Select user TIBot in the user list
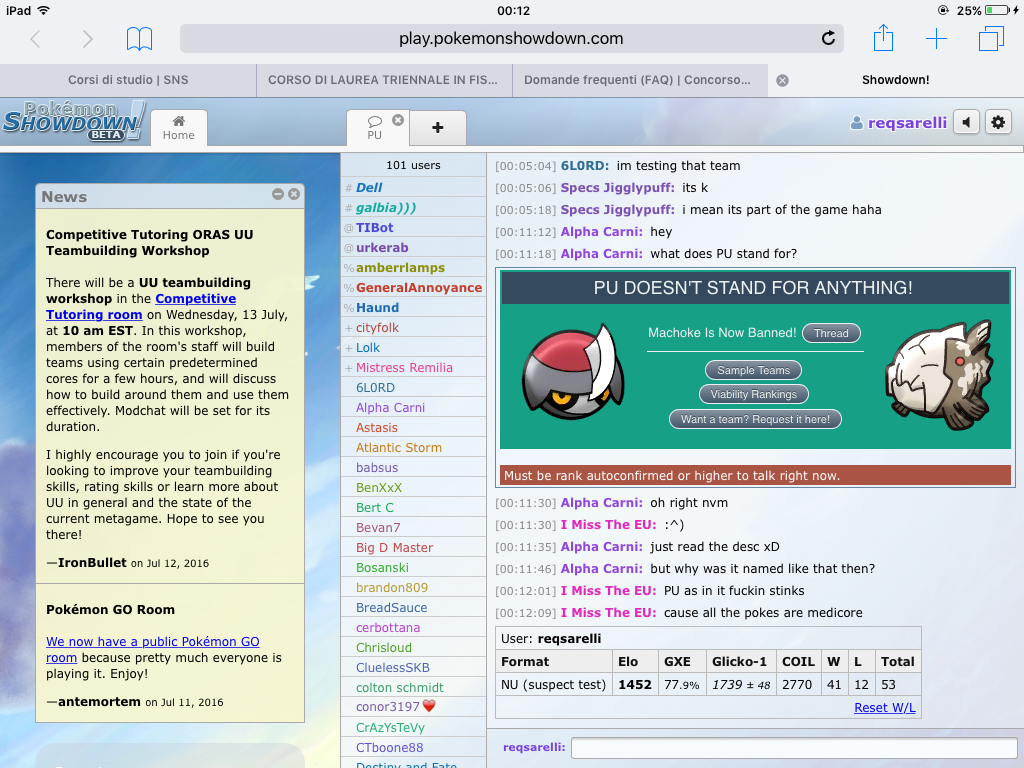 pyautogui.click(x=413, y=228)
